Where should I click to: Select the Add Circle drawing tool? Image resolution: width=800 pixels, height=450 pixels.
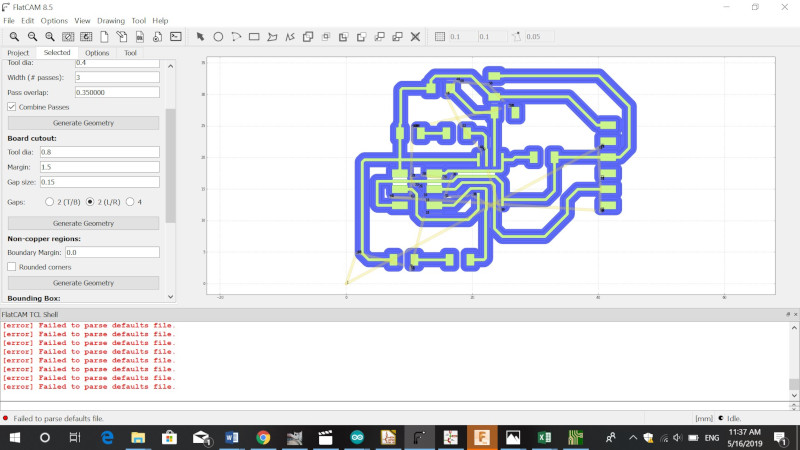[218, 37]
